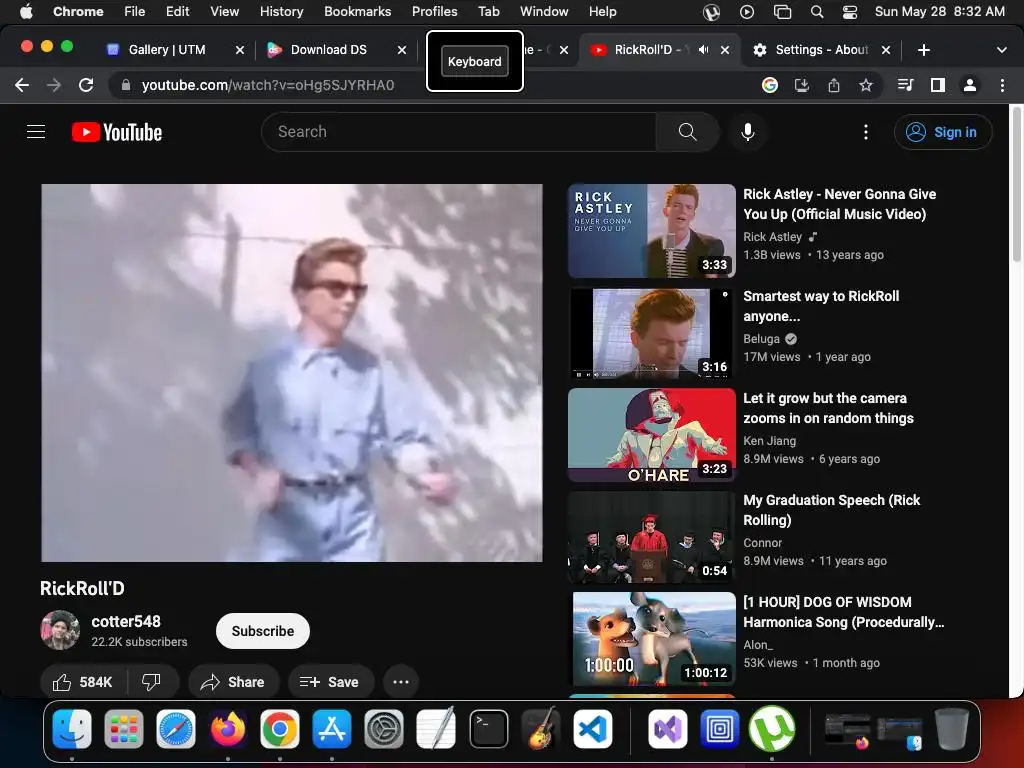Click the Beluga channel name
Screen dimensions: 1024x768
[761, 338]
